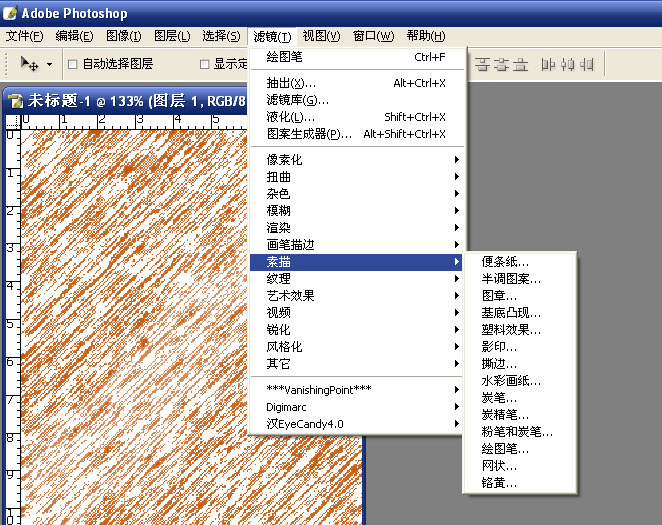Enable the 自动选择图层 checkbox
The height and width of the screenshot is (525, 662).
(73, 64)
